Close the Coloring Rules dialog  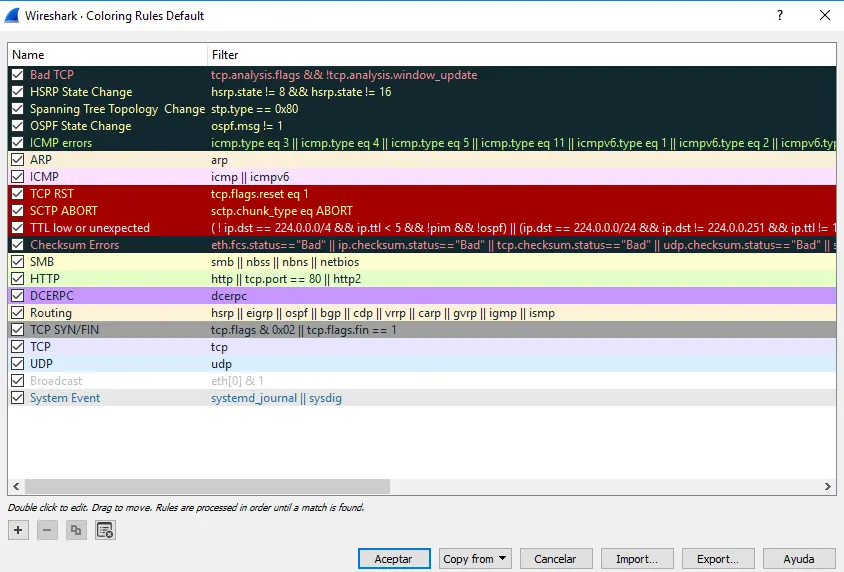tap(825, 15)
